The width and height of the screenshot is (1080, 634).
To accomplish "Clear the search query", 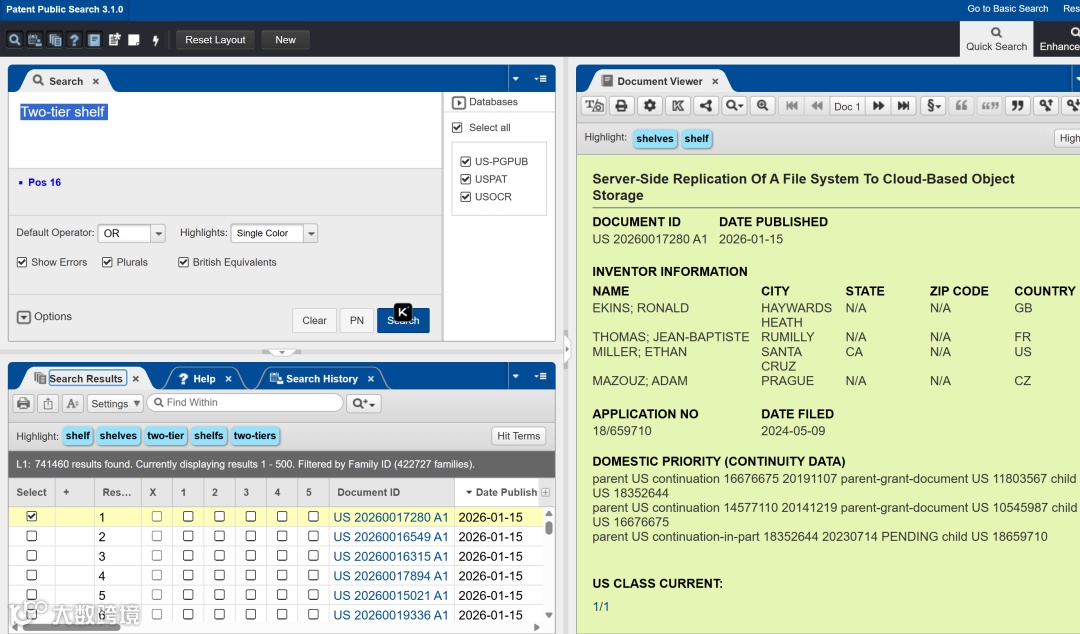I will 314,320.
